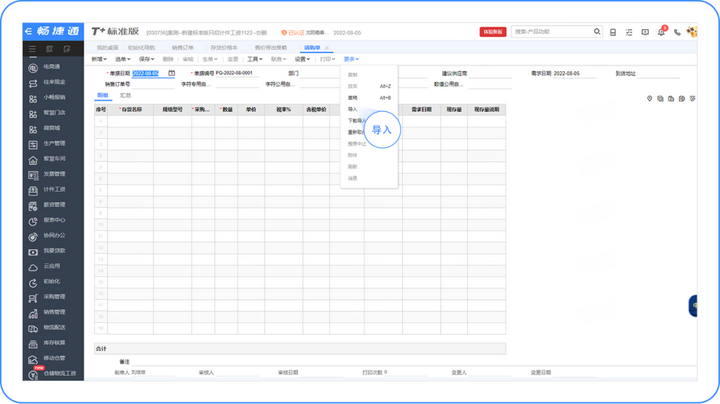Choose 草稿 from the 更多 menu
The height and width of the screenshot is (404, 720).
353,98
